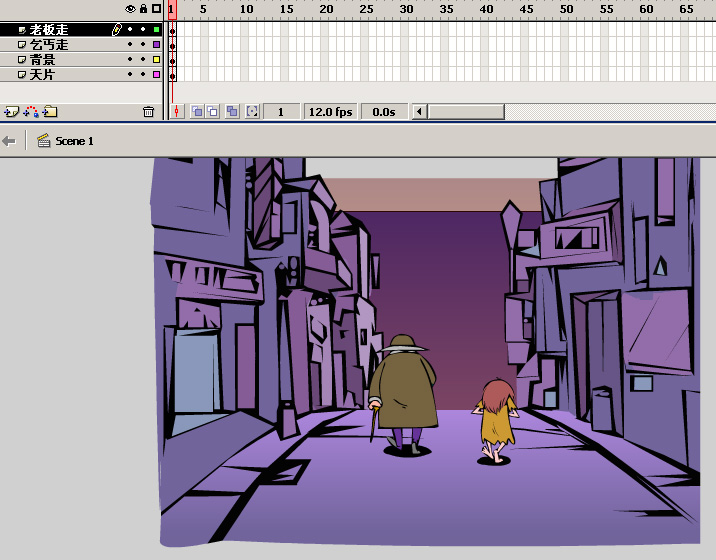
Task: Select the keyframe in 乞丐走 layer
Action: point(173,45)
